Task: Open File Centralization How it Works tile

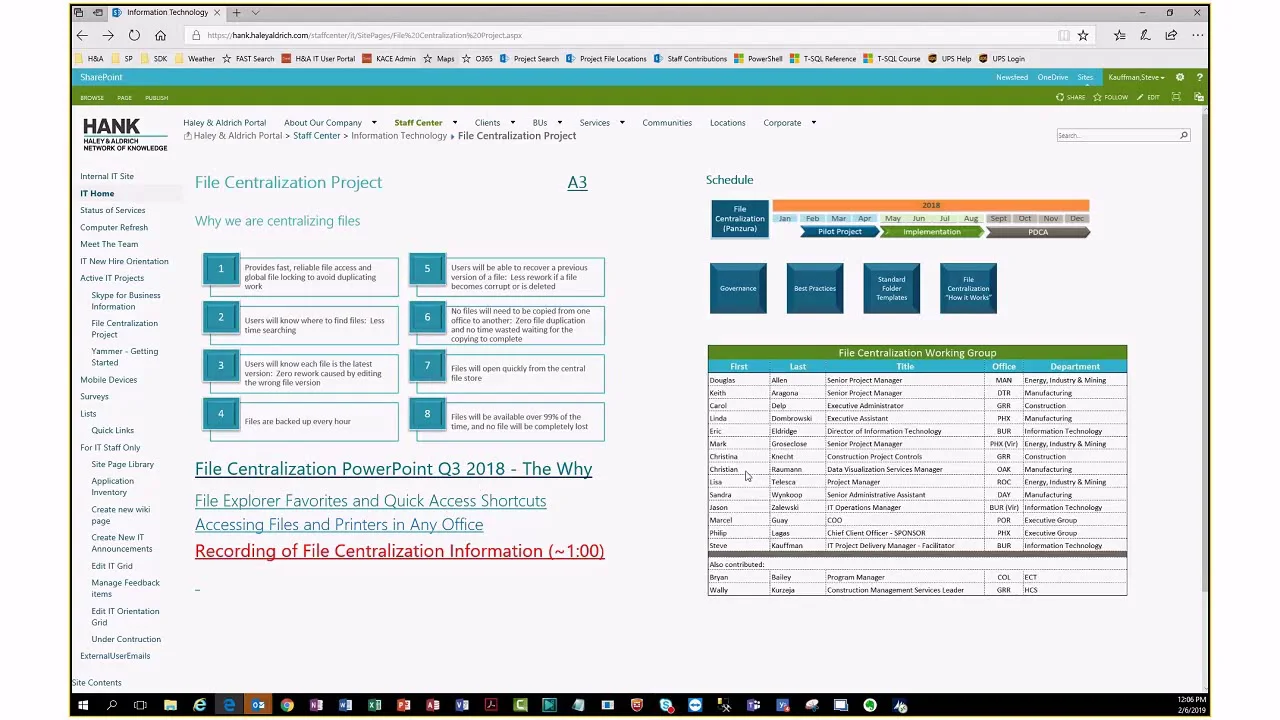Action: pyautogui.click(x=968, y=288)
